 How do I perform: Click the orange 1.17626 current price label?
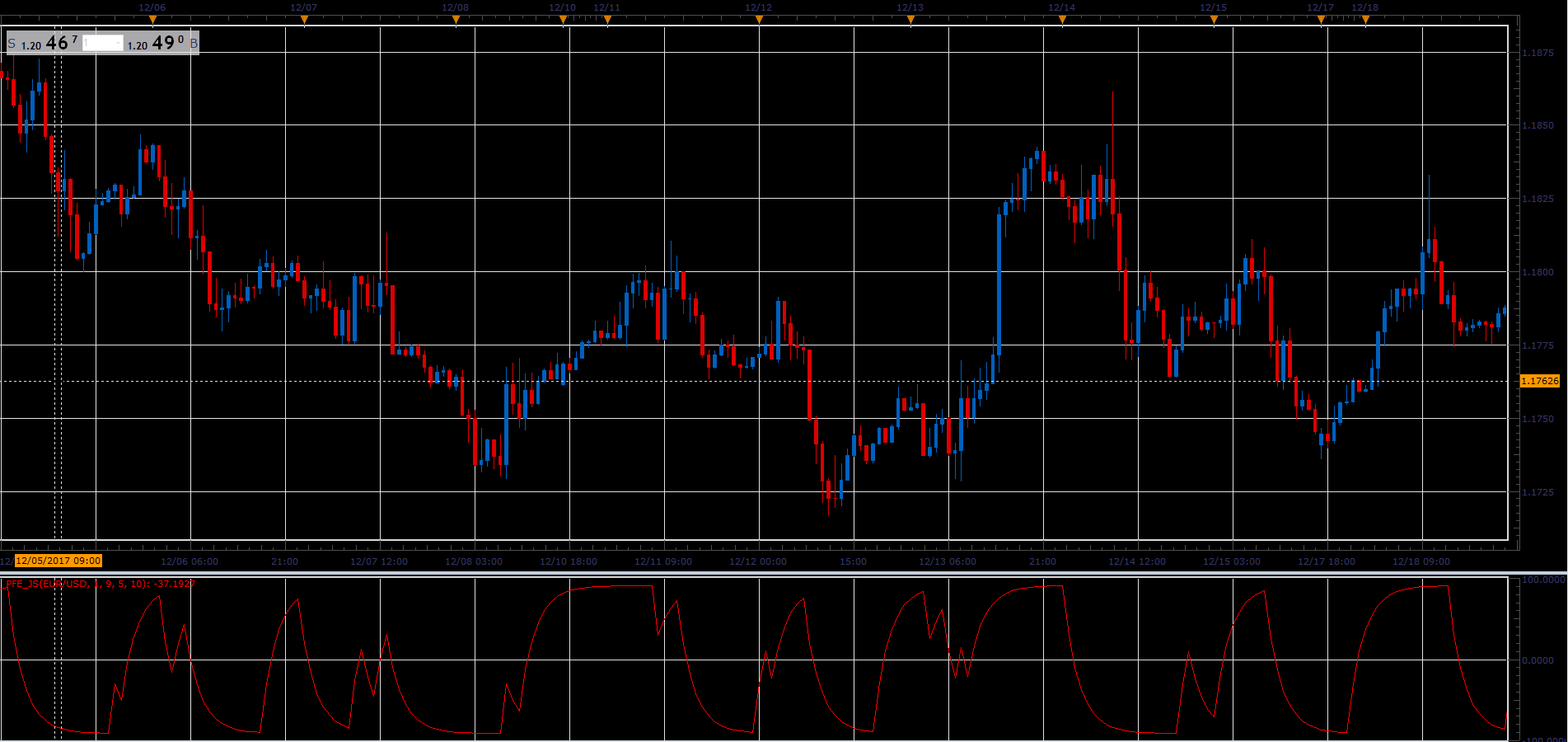click(1540, 381)
